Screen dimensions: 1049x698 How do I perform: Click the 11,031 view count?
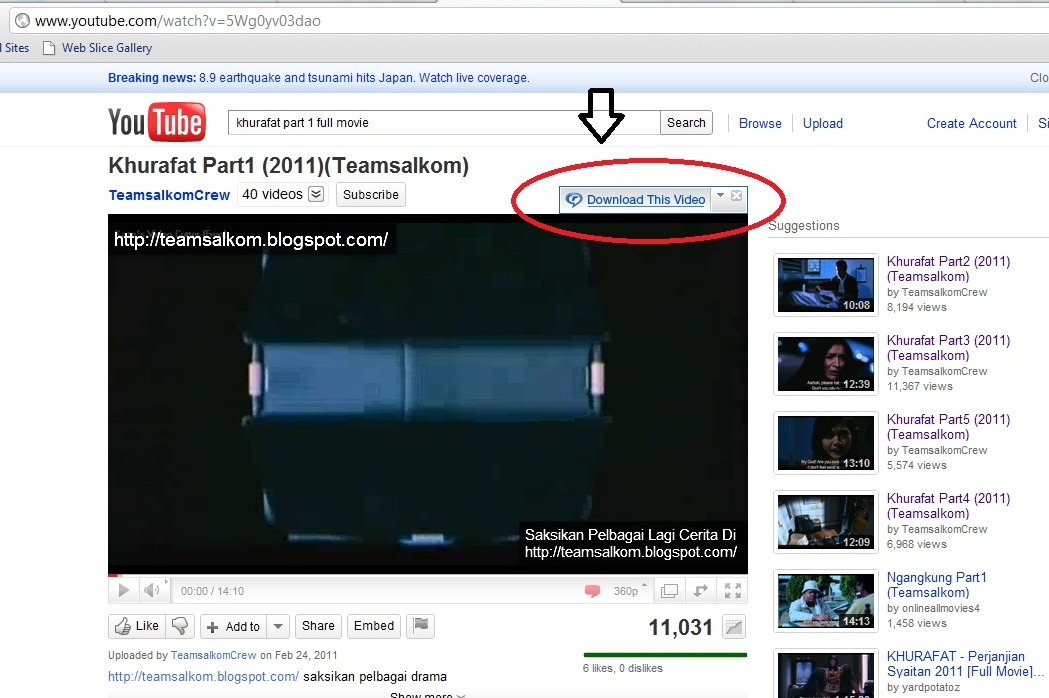click(x=680, y=627)
